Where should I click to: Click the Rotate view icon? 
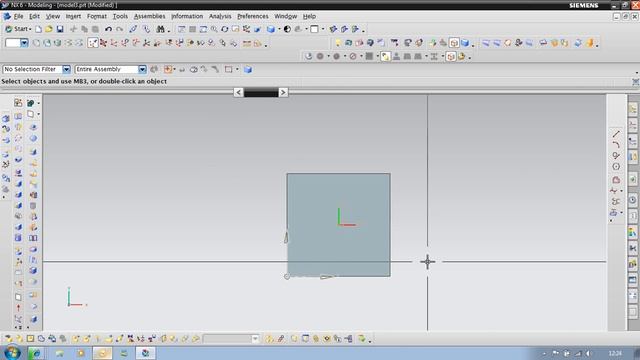coord(225,29)
